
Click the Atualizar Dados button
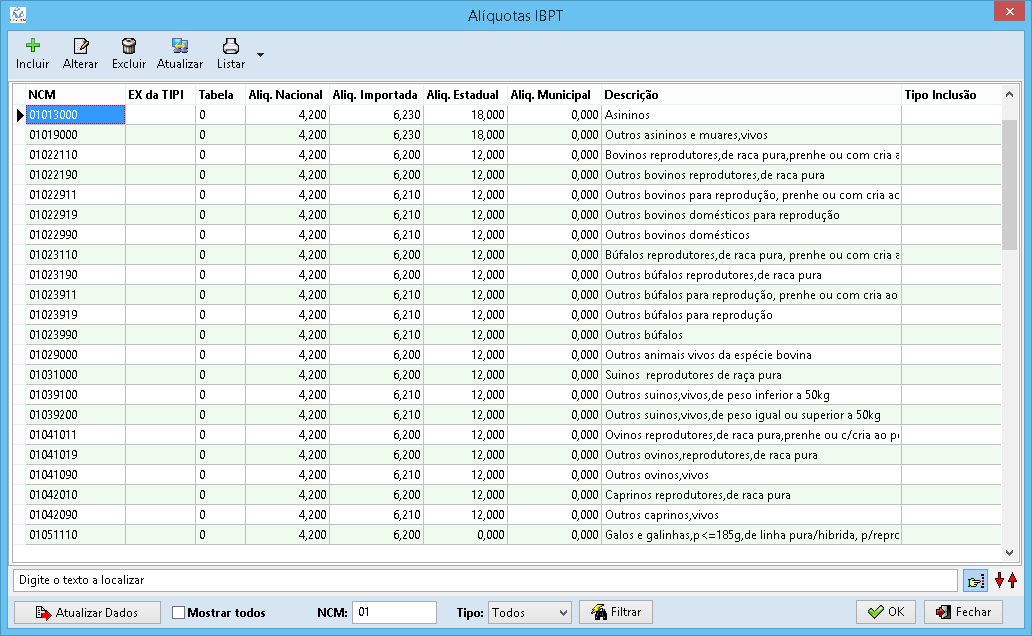[87, 612]
